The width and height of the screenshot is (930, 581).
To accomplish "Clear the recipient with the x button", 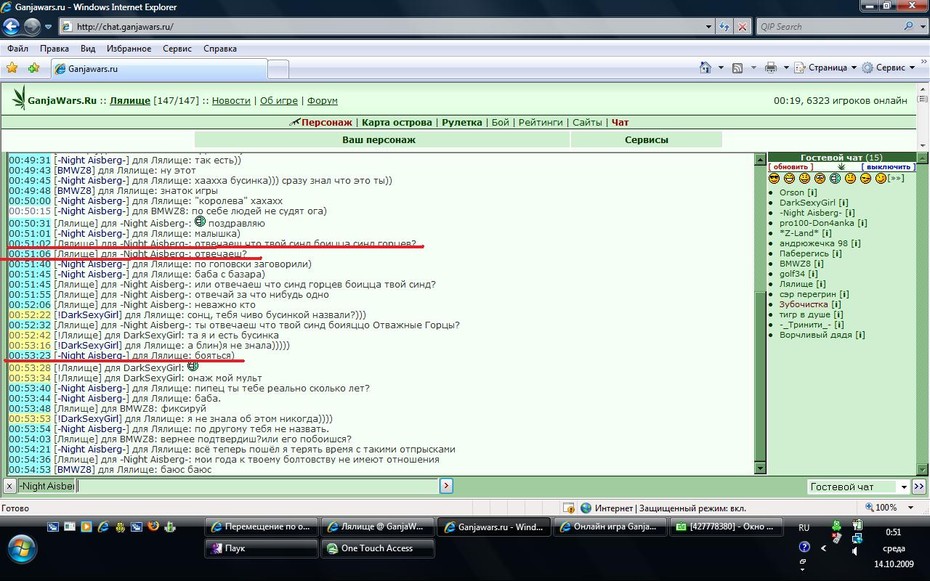I will [9, 486].
